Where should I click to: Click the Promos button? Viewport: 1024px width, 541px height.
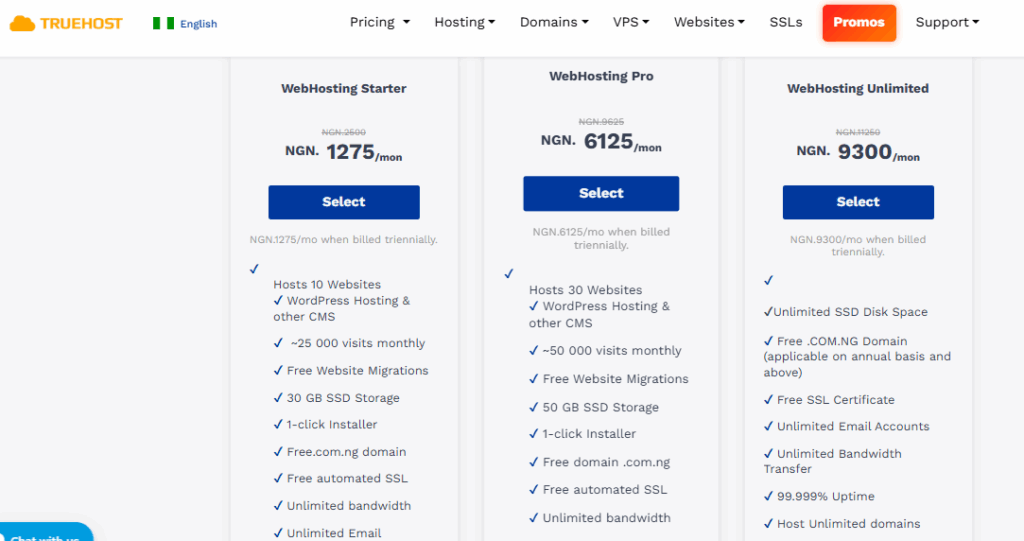tap(859, 23)
